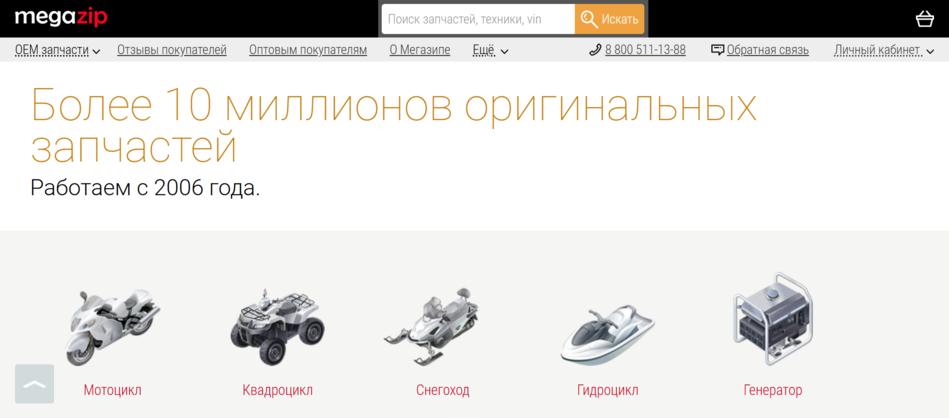
Task: Pick the jet ski image
Action: [607, 335]
